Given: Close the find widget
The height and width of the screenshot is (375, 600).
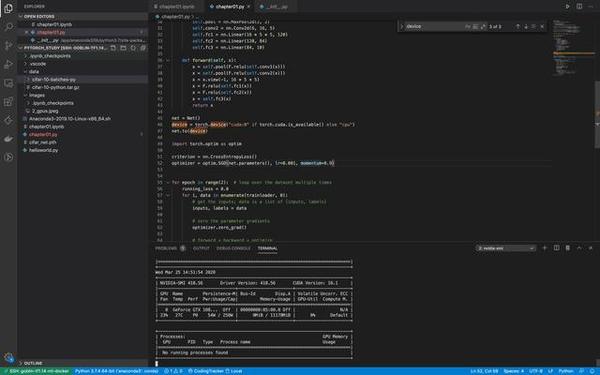Looking at the screenshot, I should click(542, 26).
